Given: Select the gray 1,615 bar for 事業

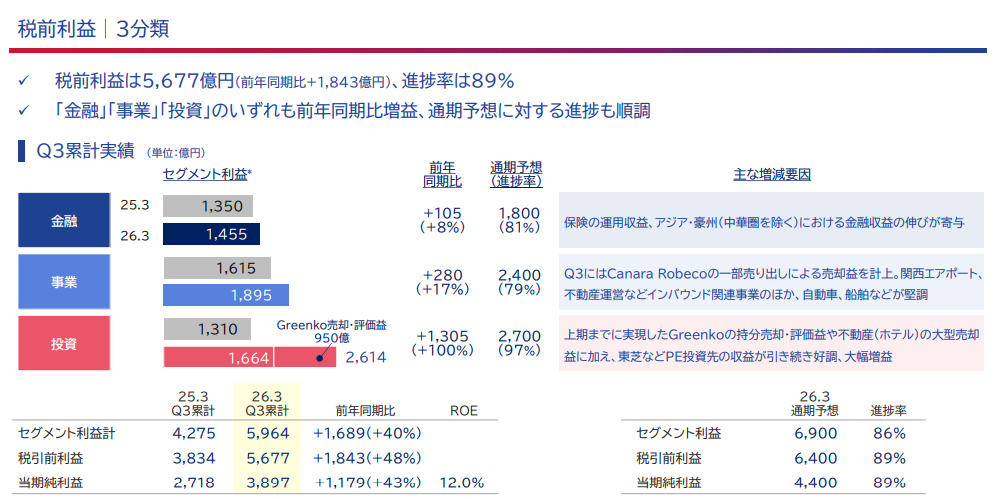Looking at the screenshot, I should click(217, 268).
